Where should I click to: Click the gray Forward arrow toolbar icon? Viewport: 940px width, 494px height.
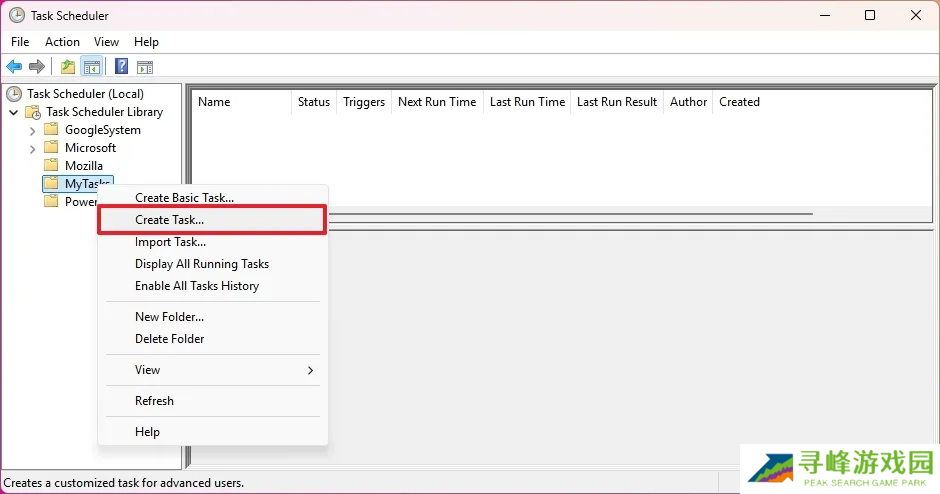(x=37, y=67)
